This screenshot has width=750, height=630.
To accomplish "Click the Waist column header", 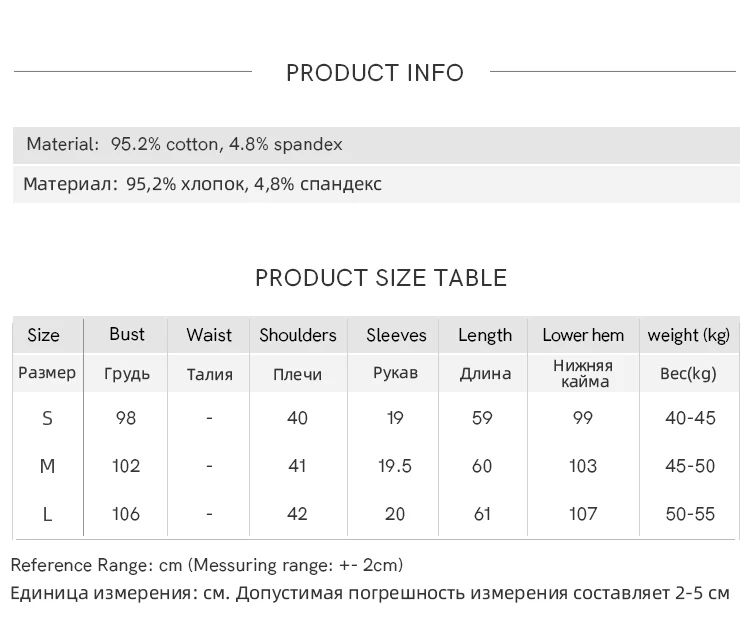I will (209, 336).
